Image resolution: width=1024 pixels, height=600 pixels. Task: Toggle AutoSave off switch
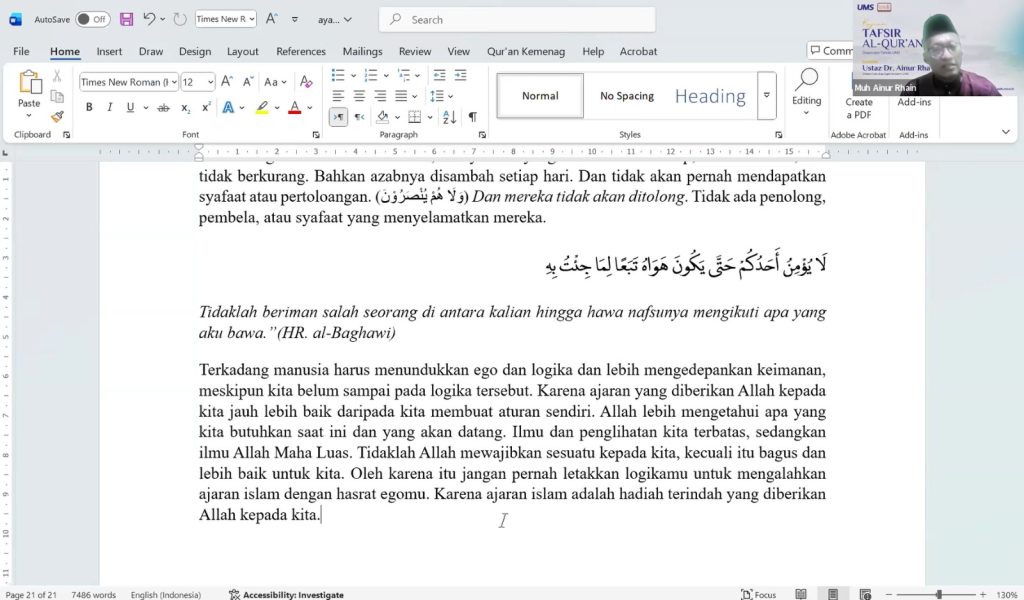point(93,18)
